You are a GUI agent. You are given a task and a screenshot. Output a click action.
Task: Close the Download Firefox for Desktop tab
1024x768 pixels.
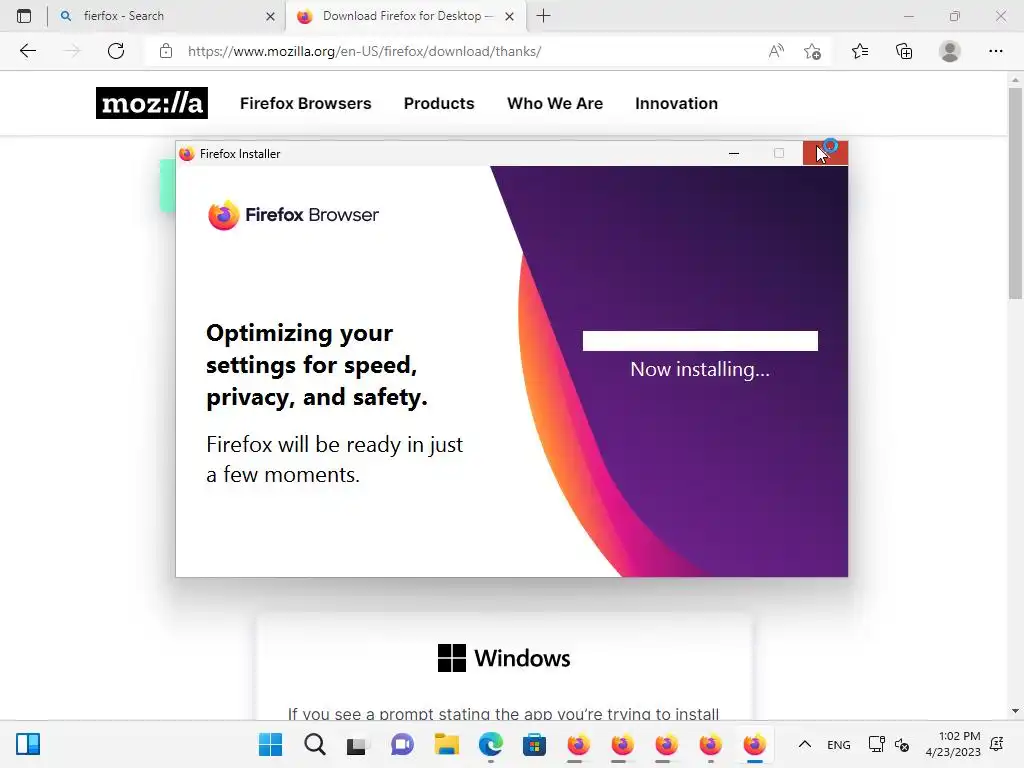click(509, 16)
